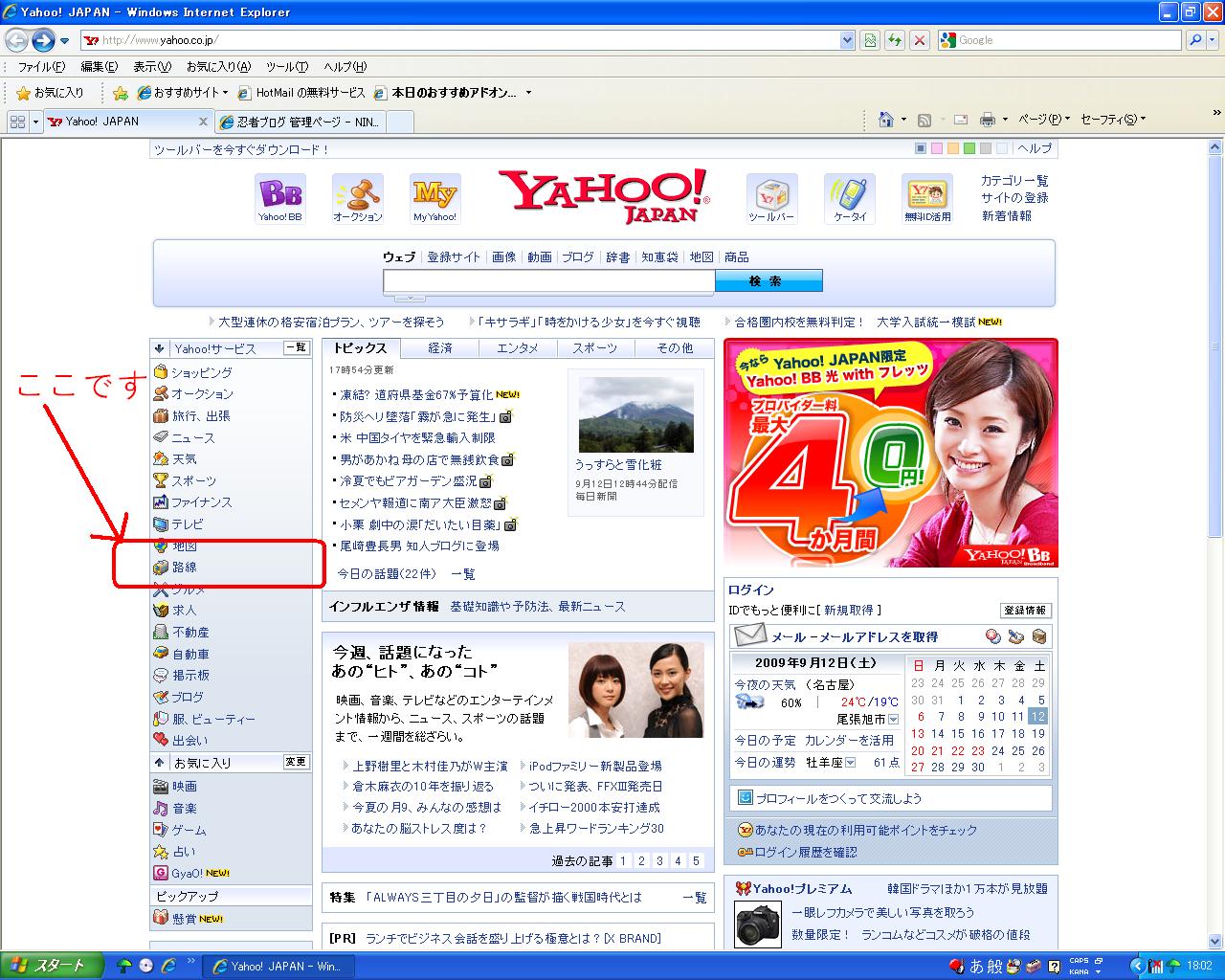Open the My Yahoo! icon

435,198
